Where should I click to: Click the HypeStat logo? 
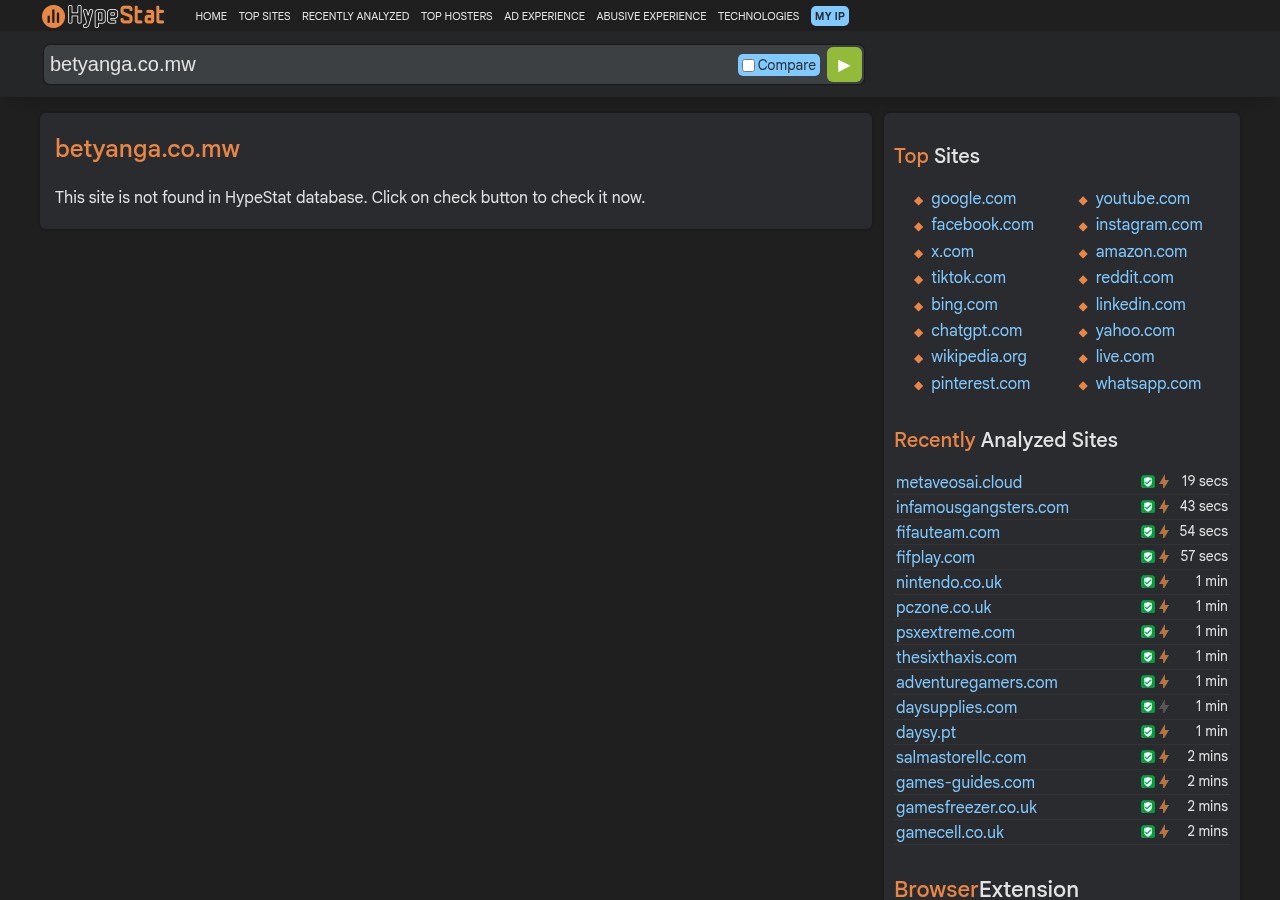click(x=103, y=15)
